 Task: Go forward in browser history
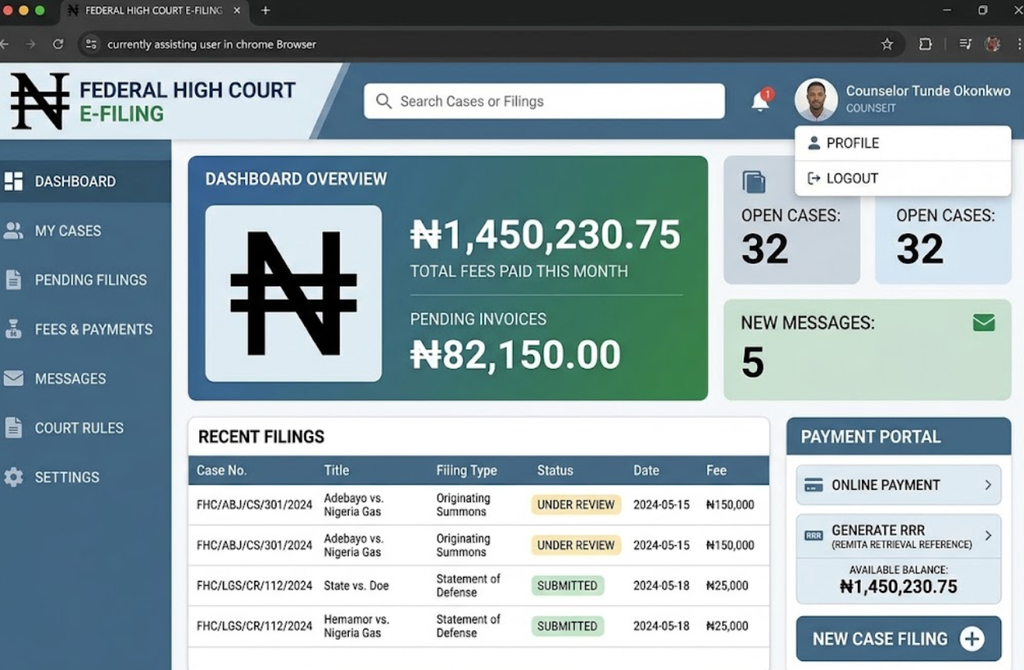(31, 44)
